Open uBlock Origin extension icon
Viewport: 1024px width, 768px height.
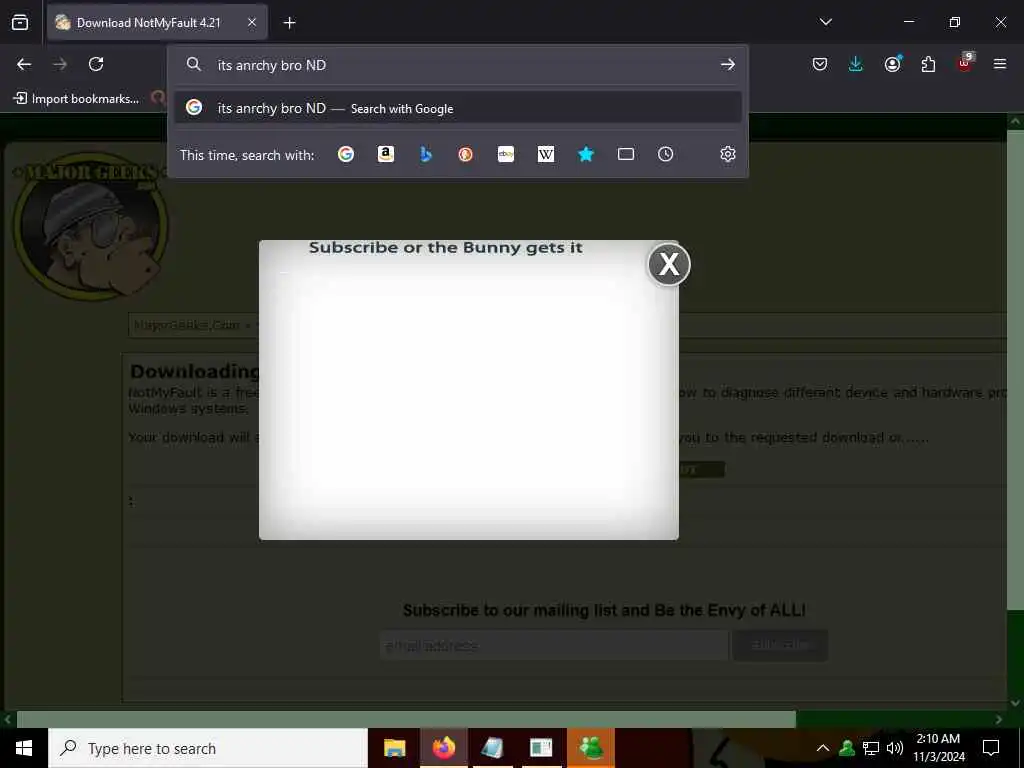pos(965,63)
